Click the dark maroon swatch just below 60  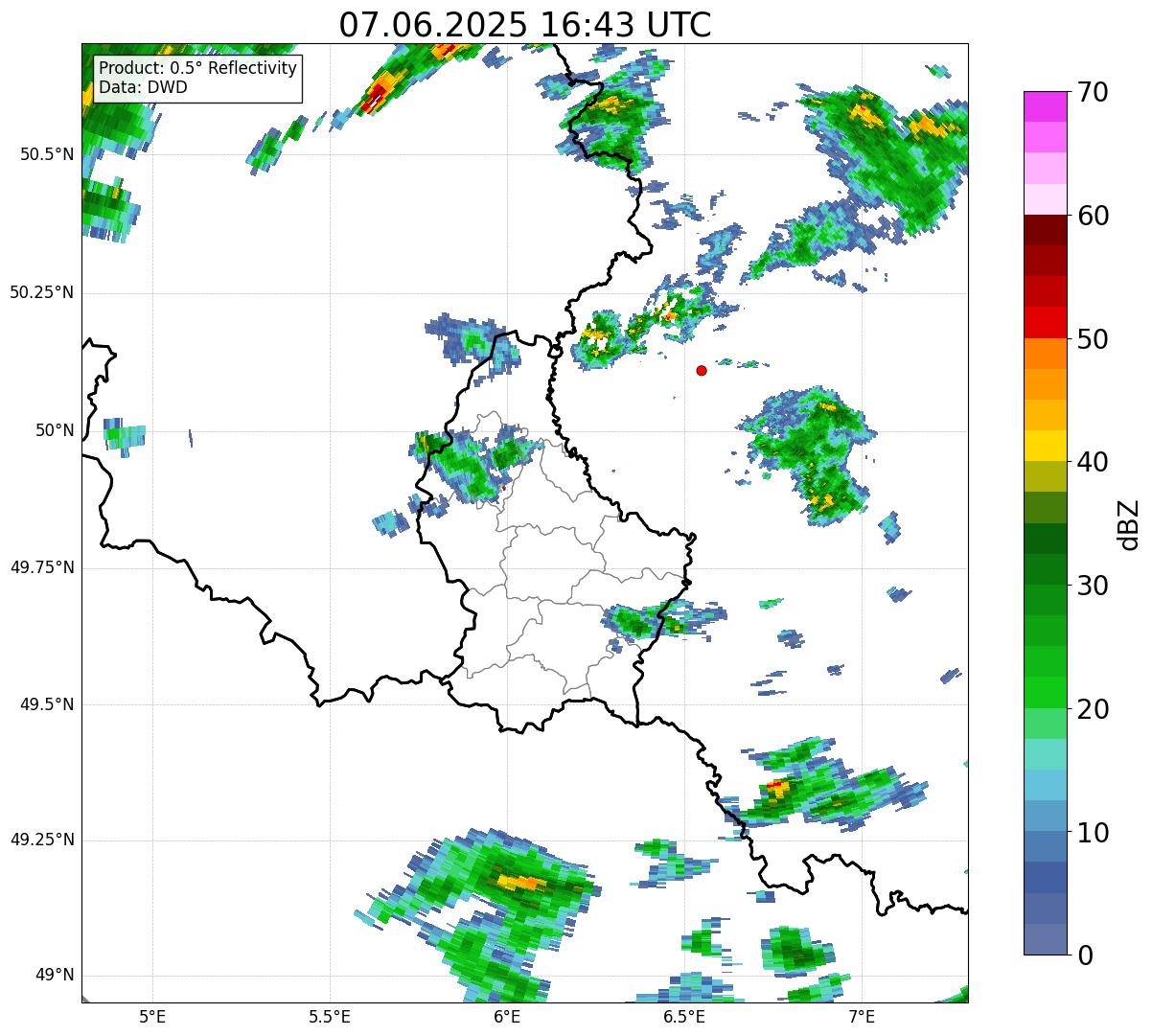[x=1046, y=230]
